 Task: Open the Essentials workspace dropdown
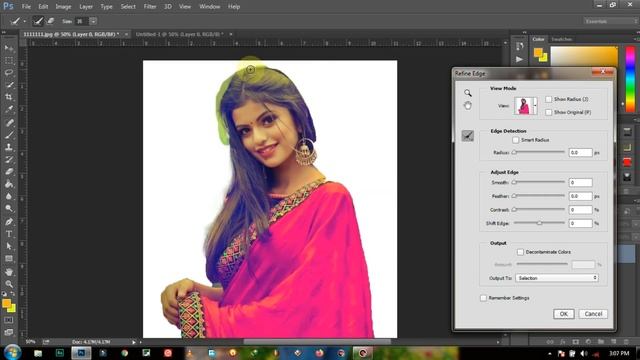(x=610, y=21)
